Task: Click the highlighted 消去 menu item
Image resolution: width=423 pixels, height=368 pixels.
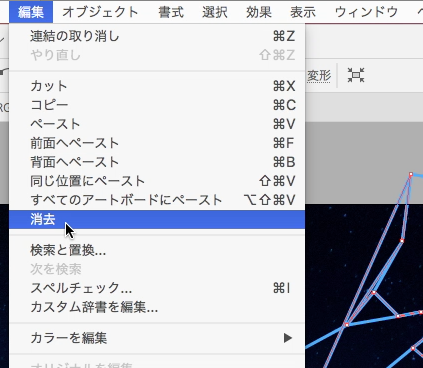Action: [157, 219]
